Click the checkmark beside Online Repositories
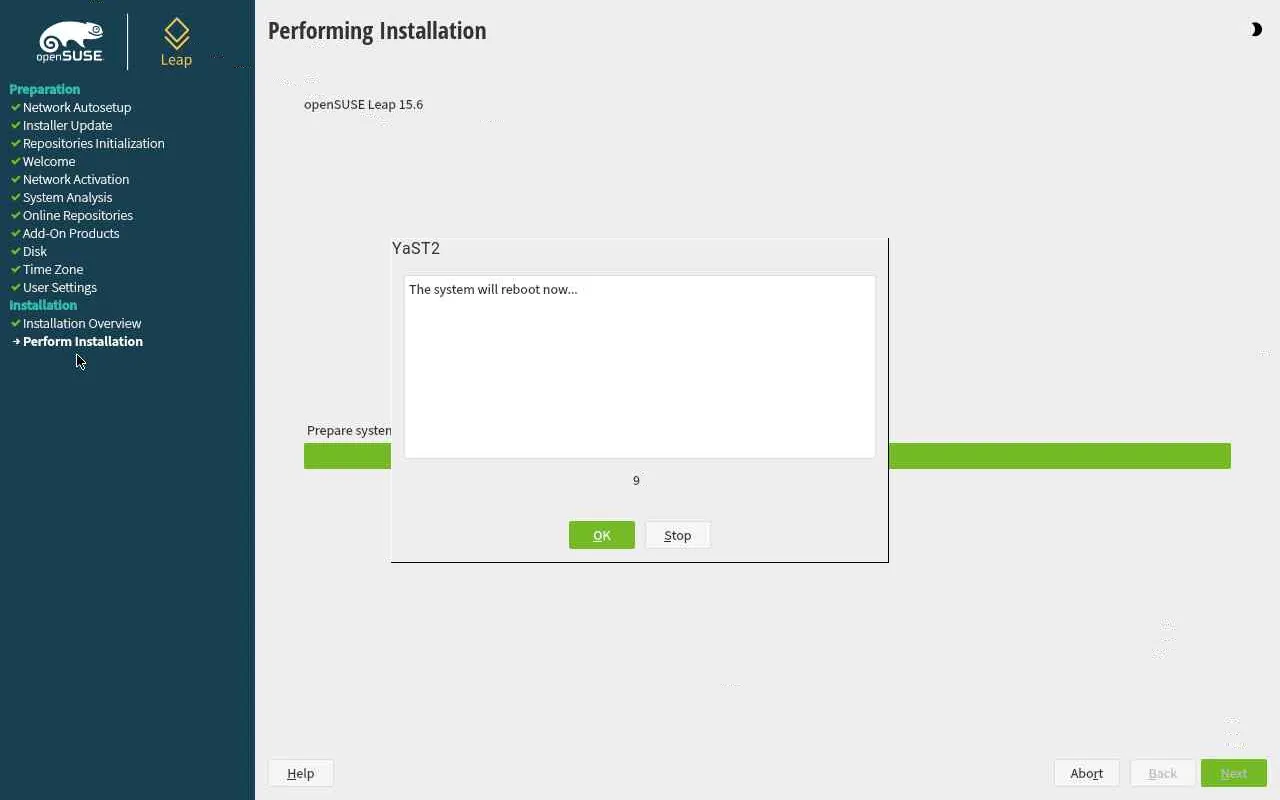This screenshot has width=1280, height=800. (16, 215)
